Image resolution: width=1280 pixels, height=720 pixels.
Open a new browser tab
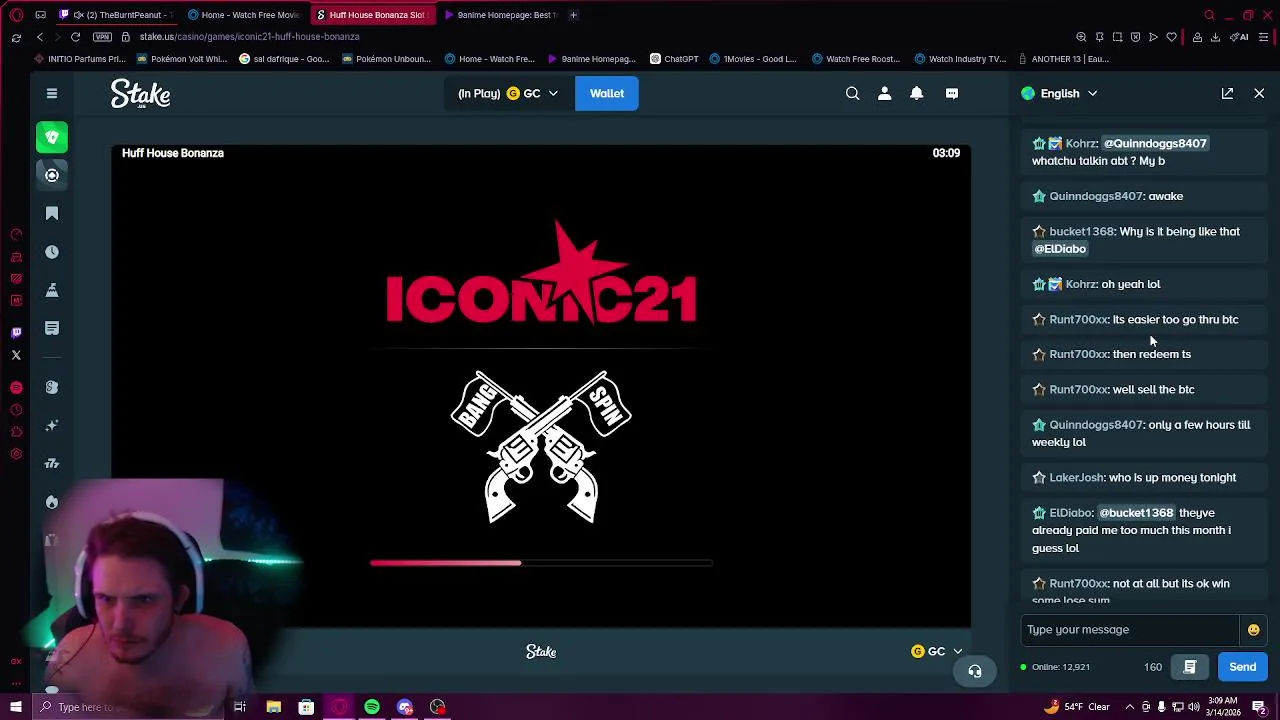(x=574, y=15)
